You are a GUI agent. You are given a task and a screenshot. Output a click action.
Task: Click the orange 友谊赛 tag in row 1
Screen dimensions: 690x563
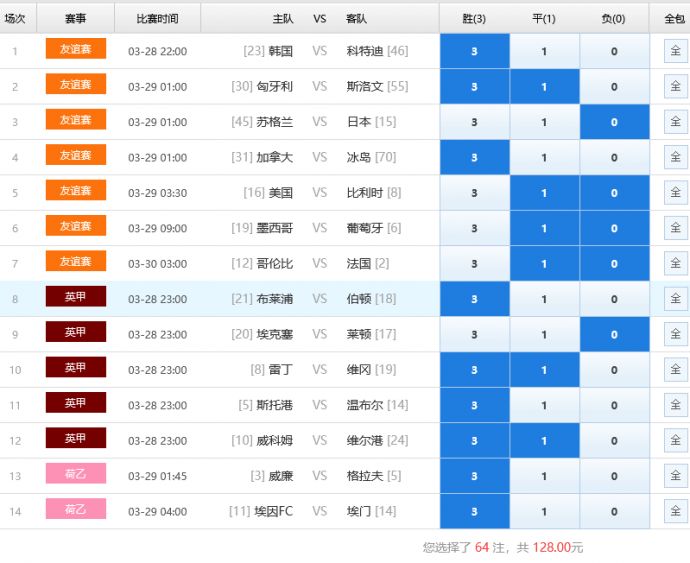point(76,49)
